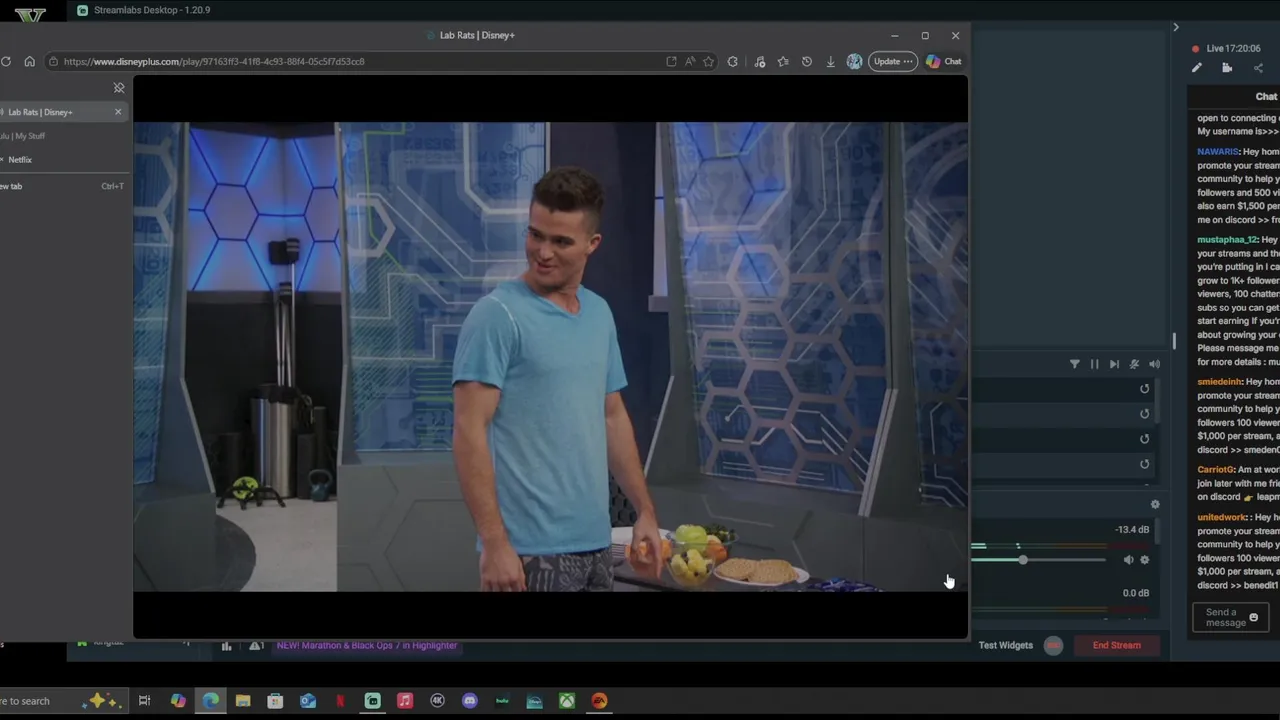Click the event volume speaker icon
The image size is (1280, 720).
[1154, 364]
